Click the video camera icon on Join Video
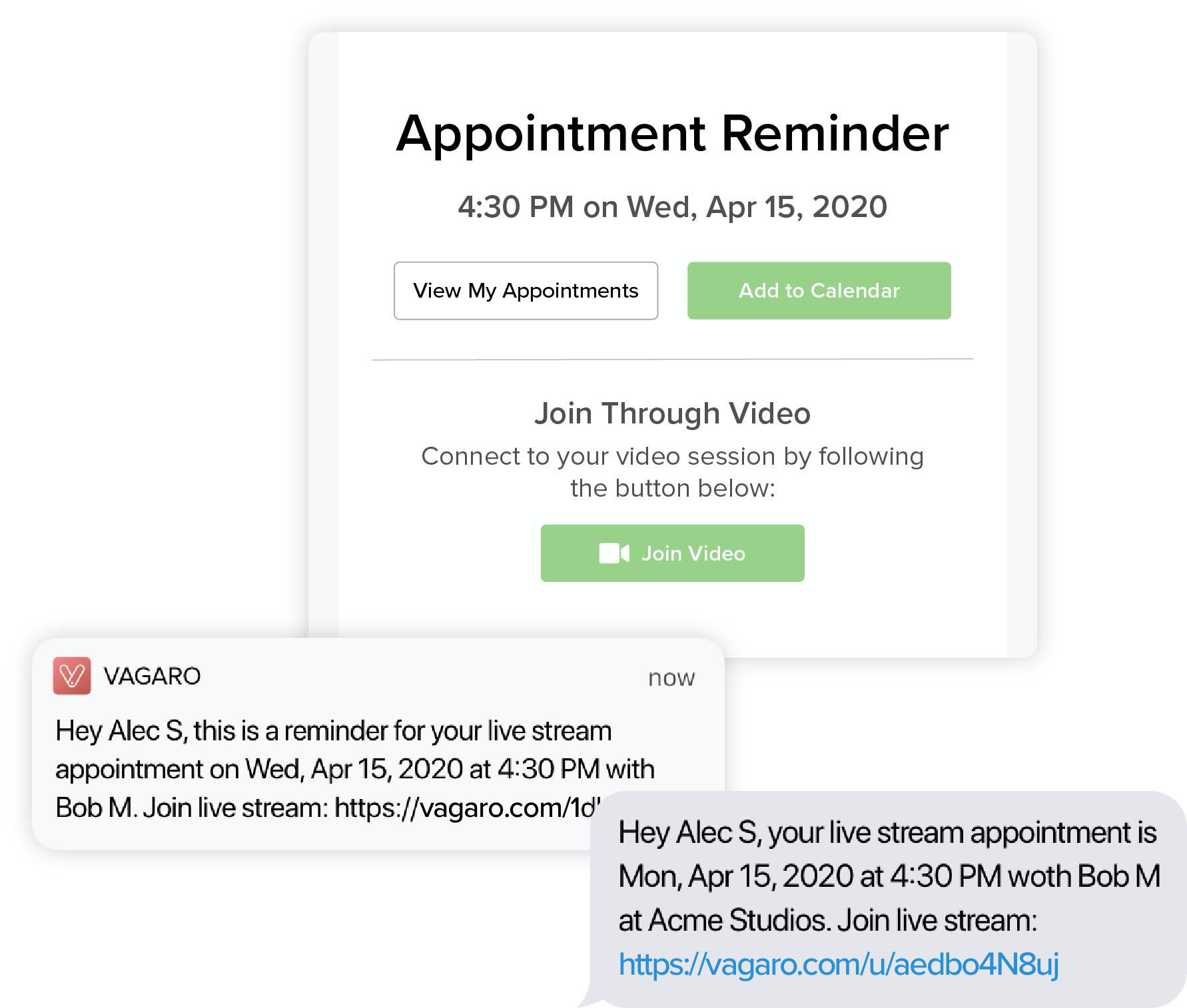The width and height of the screenshot is (1187, 1008). pyautogui.click(x=613, y=553)
